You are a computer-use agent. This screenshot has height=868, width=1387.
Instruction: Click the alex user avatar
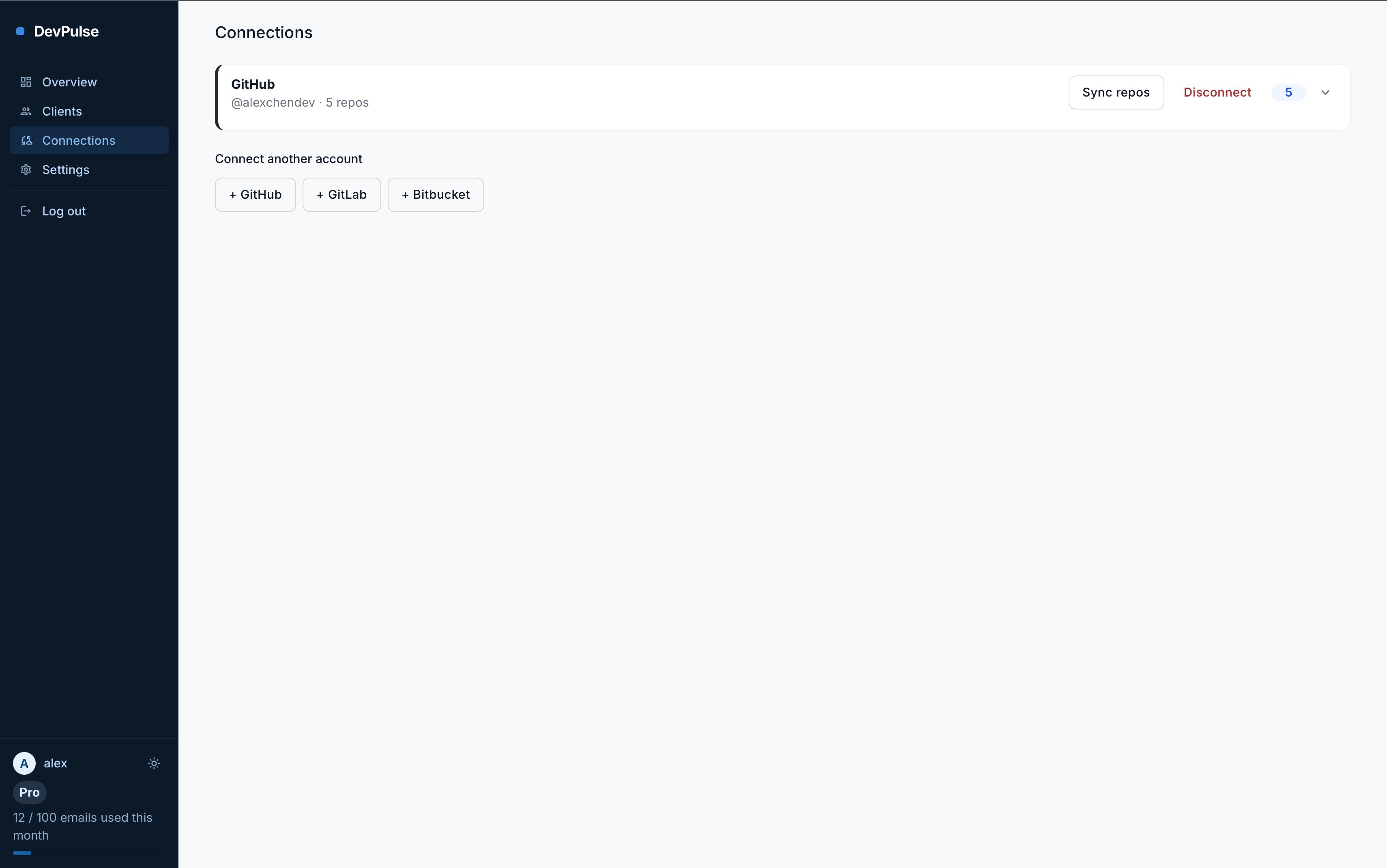click(24, 763)
